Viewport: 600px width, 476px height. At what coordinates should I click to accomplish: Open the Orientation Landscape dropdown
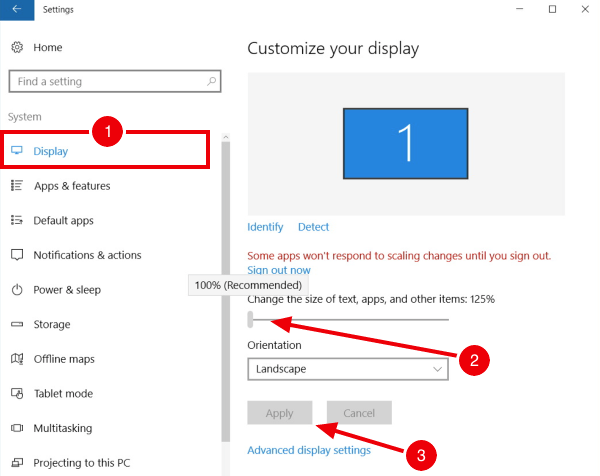(x=348, y=369)
